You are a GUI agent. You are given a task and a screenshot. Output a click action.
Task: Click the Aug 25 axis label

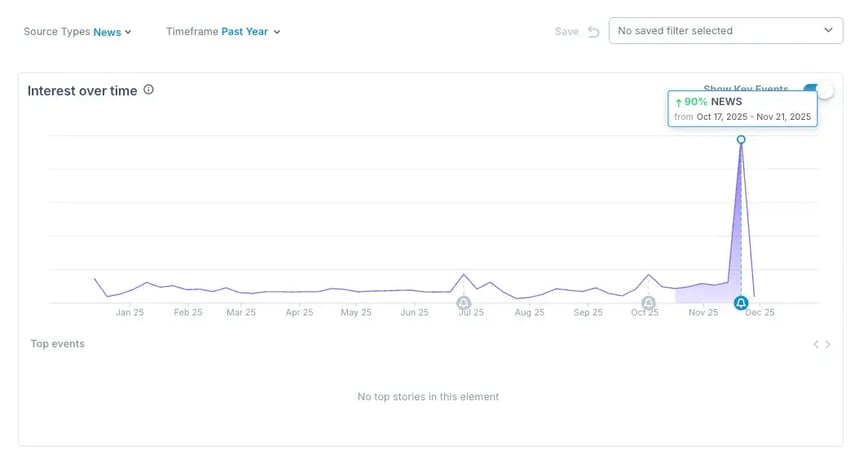(529, 313)
